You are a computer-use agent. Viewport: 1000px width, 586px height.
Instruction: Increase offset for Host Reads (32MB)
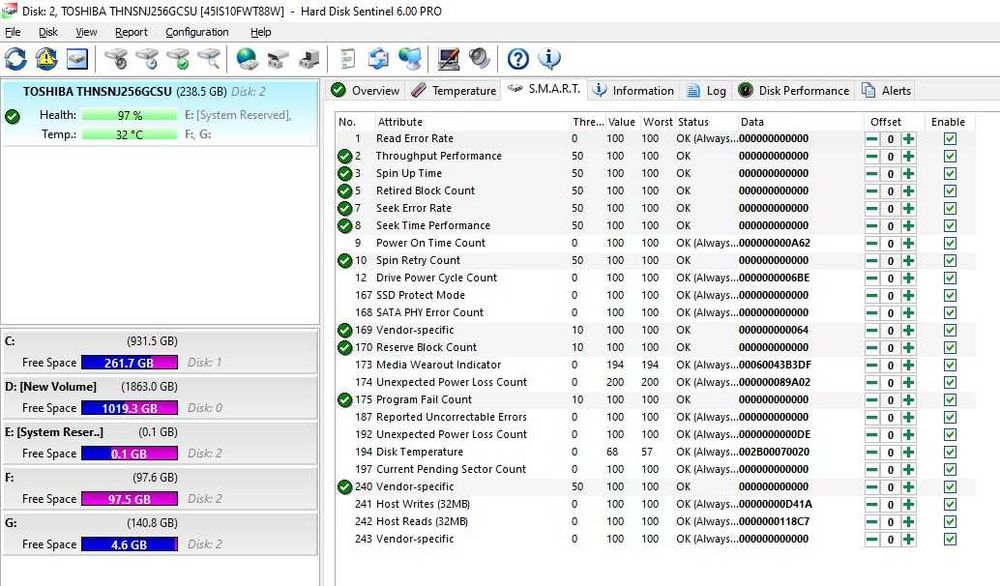908,522
